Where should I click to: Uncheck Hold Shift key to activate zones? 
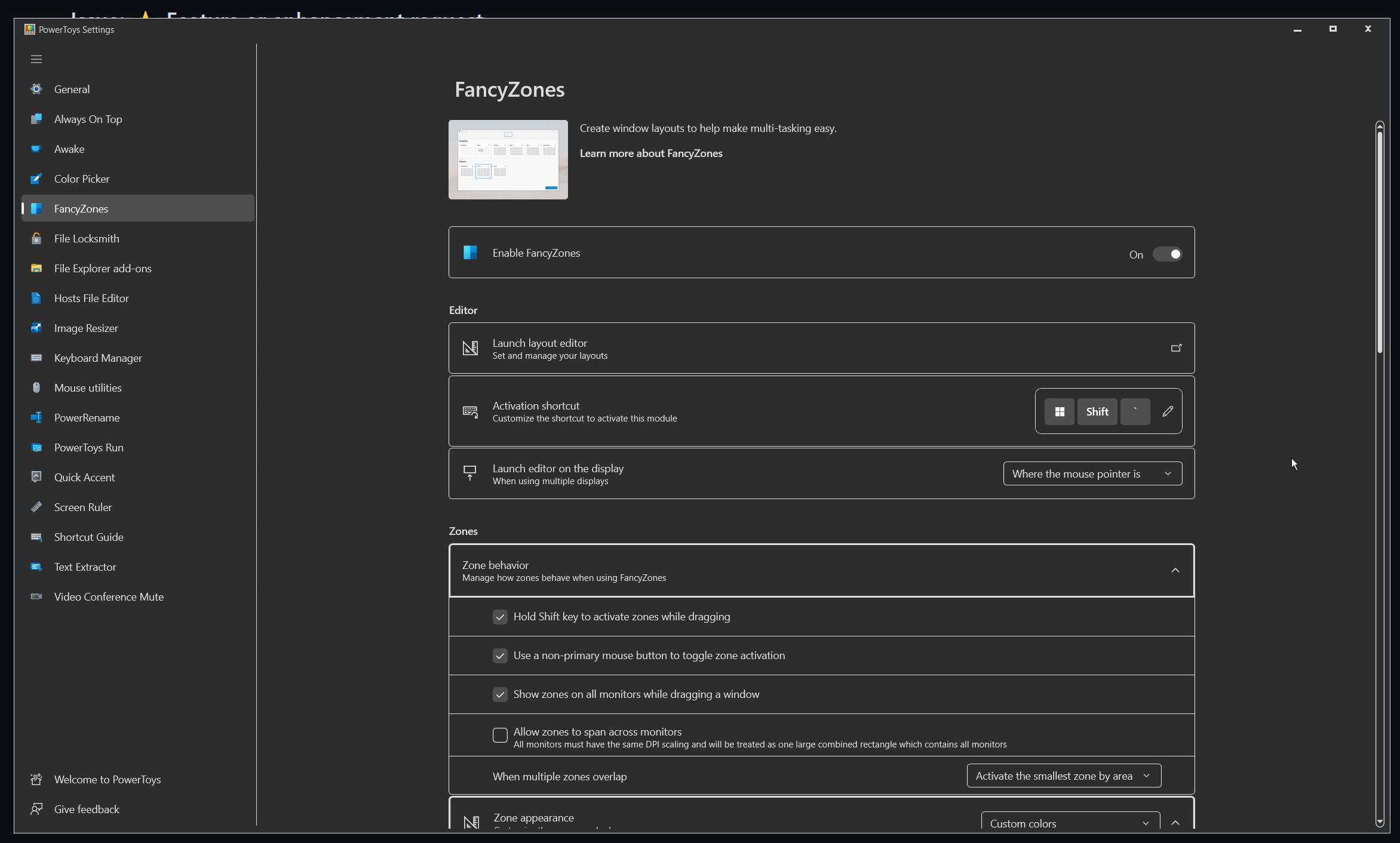coord(500,617)
